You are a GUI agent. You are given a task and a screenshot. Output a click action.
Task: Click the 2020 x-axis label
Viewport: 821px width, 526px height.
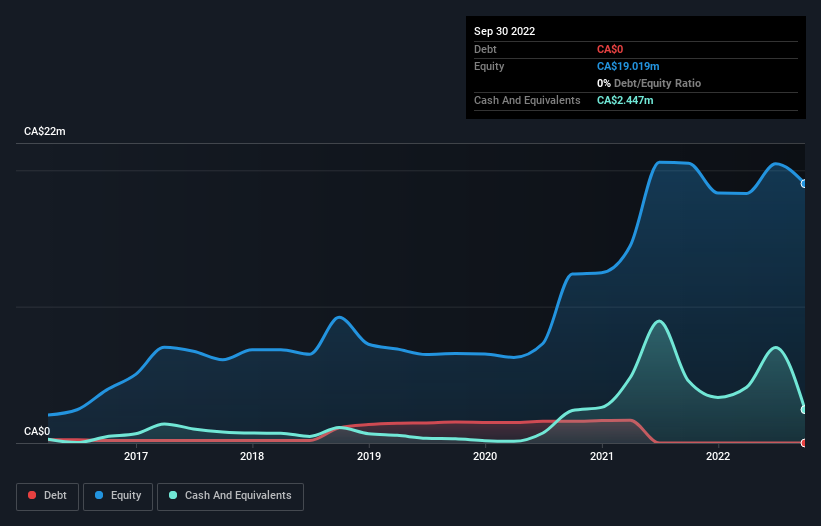[x=485, y=456]
